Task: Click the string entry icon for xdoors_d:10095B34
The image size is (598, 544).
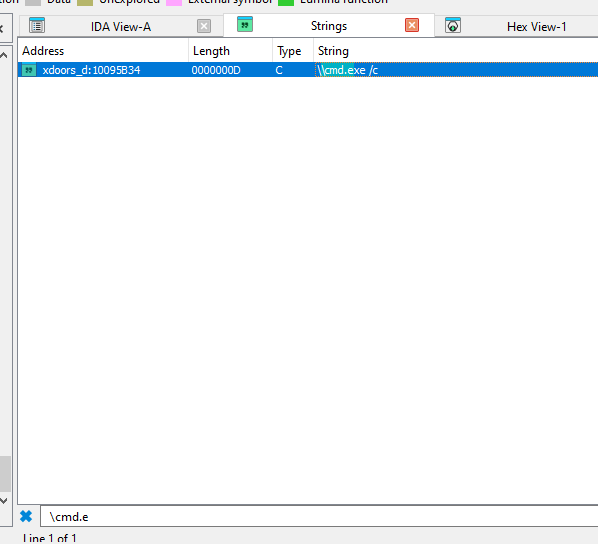Action: (29, 70)
